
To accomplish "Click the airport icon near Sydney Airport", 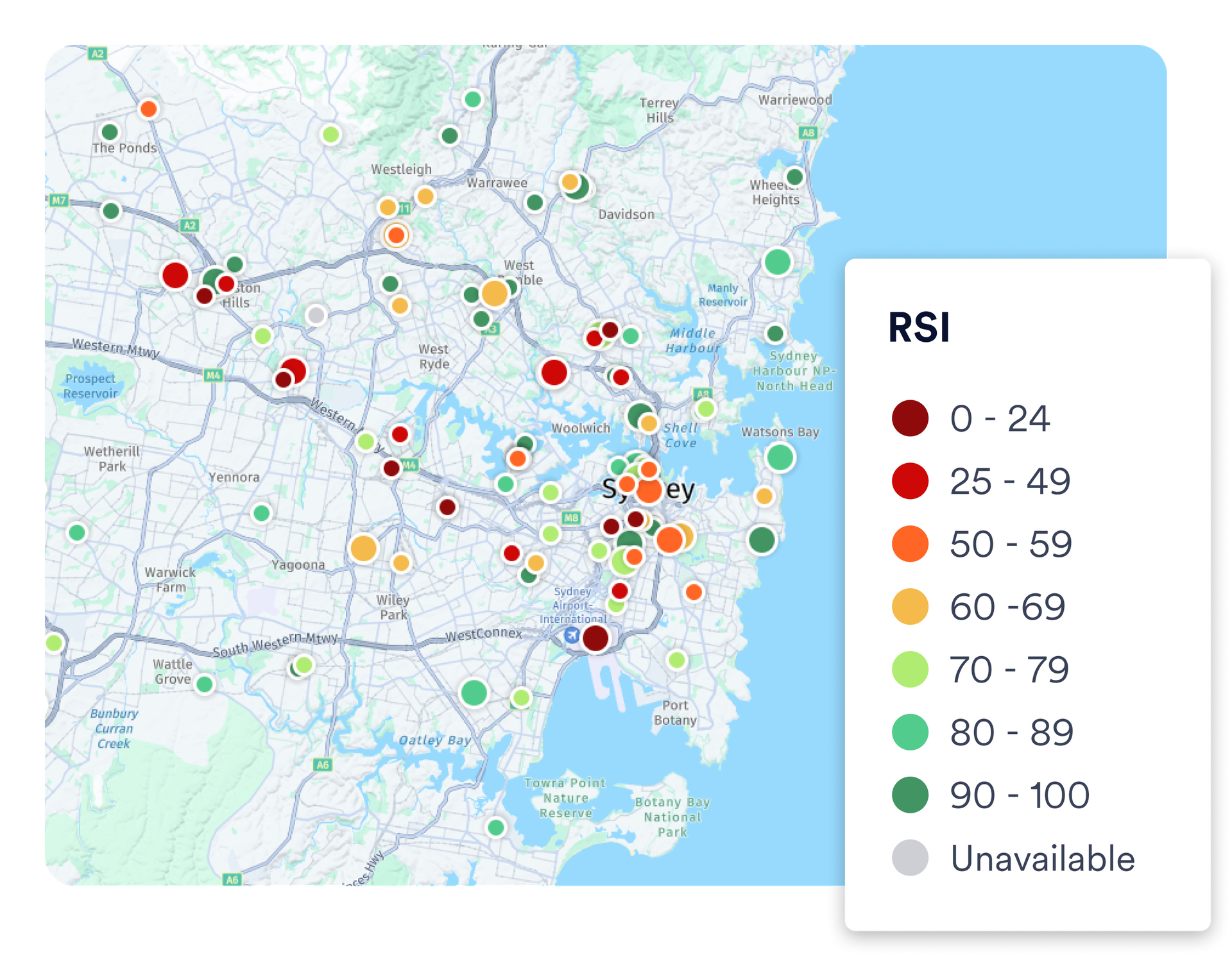I will click(x=571, y=636).
